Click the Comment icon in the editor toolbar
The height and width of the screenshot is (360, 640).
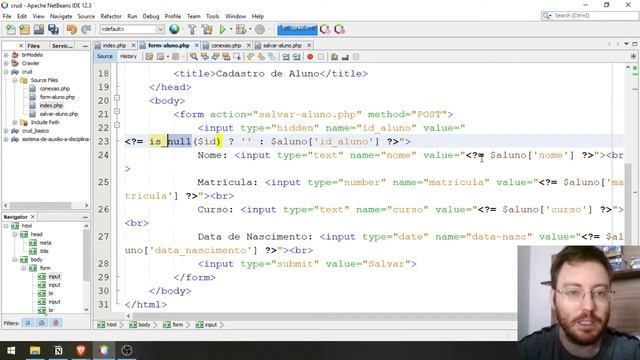[334, 57]
